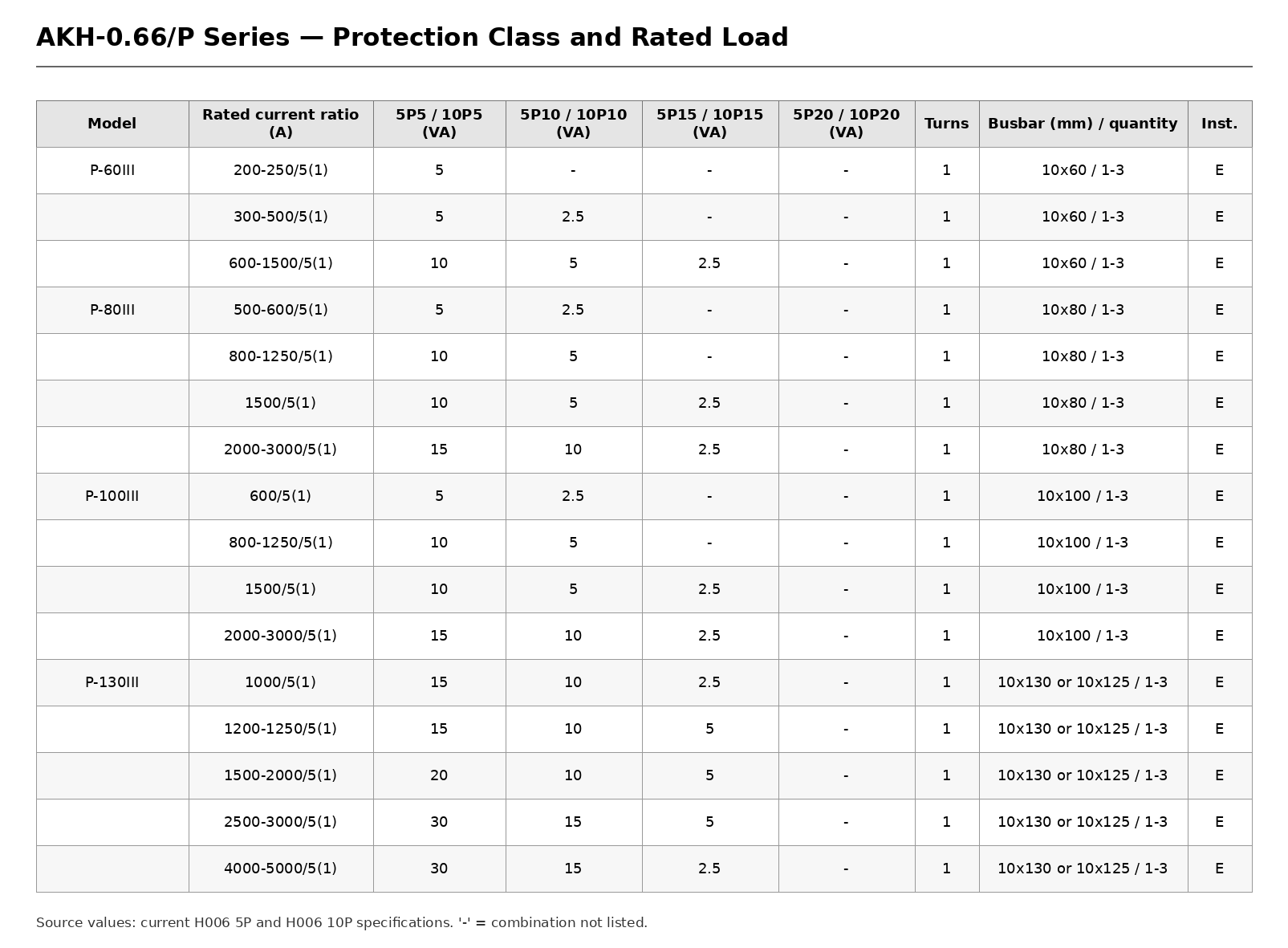
Task: Select the 10x60 / 1-3 busbar cell in first row
Action: tap(1083, 170)
